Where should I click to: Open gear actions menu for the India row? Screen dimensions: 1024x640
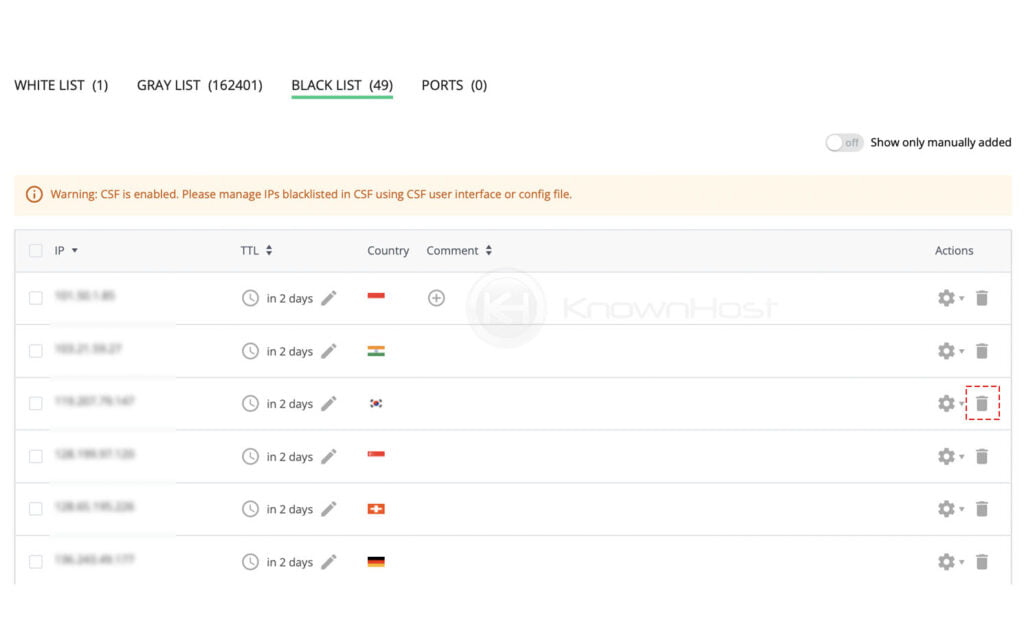[x=950, y=351]
